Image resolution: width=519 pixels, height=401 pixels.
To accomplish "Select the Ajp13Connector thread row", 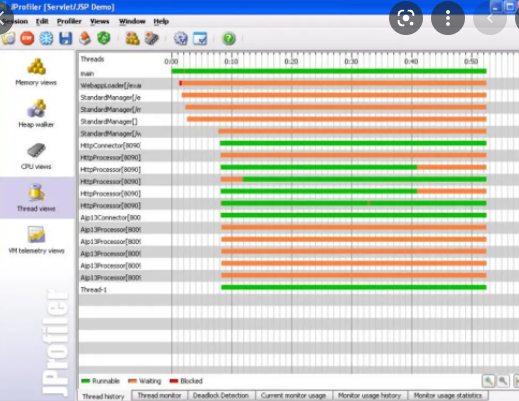I will [299, 216].
